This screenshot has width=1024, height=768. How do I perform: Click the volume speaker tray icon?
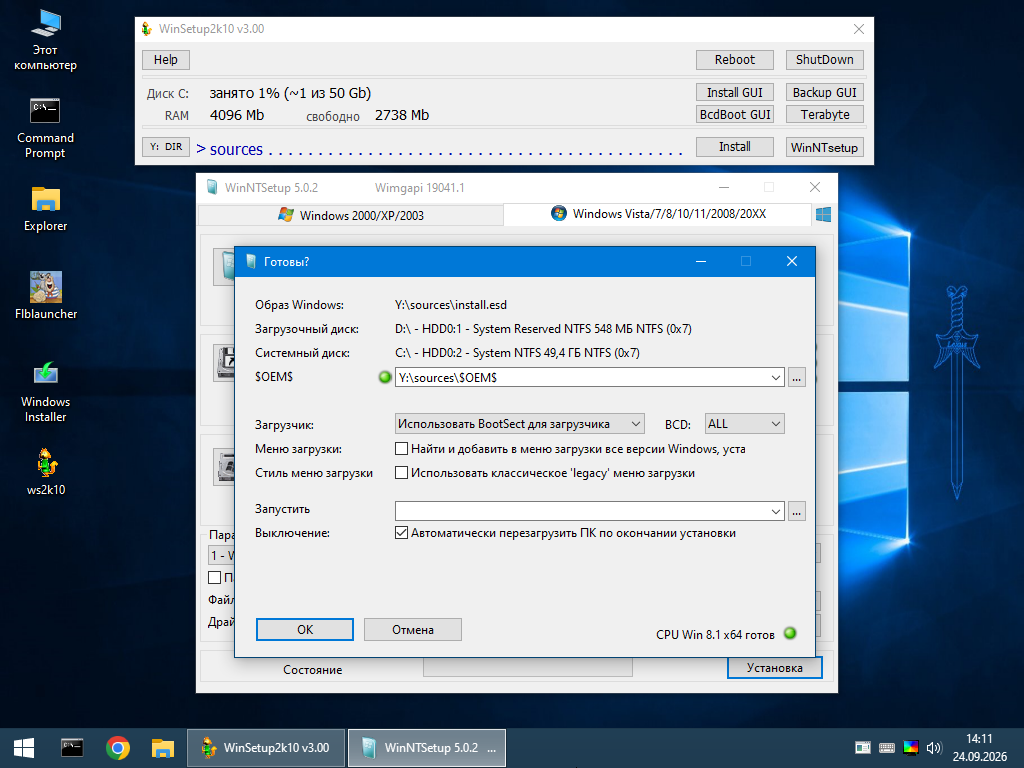pos(934,748)
